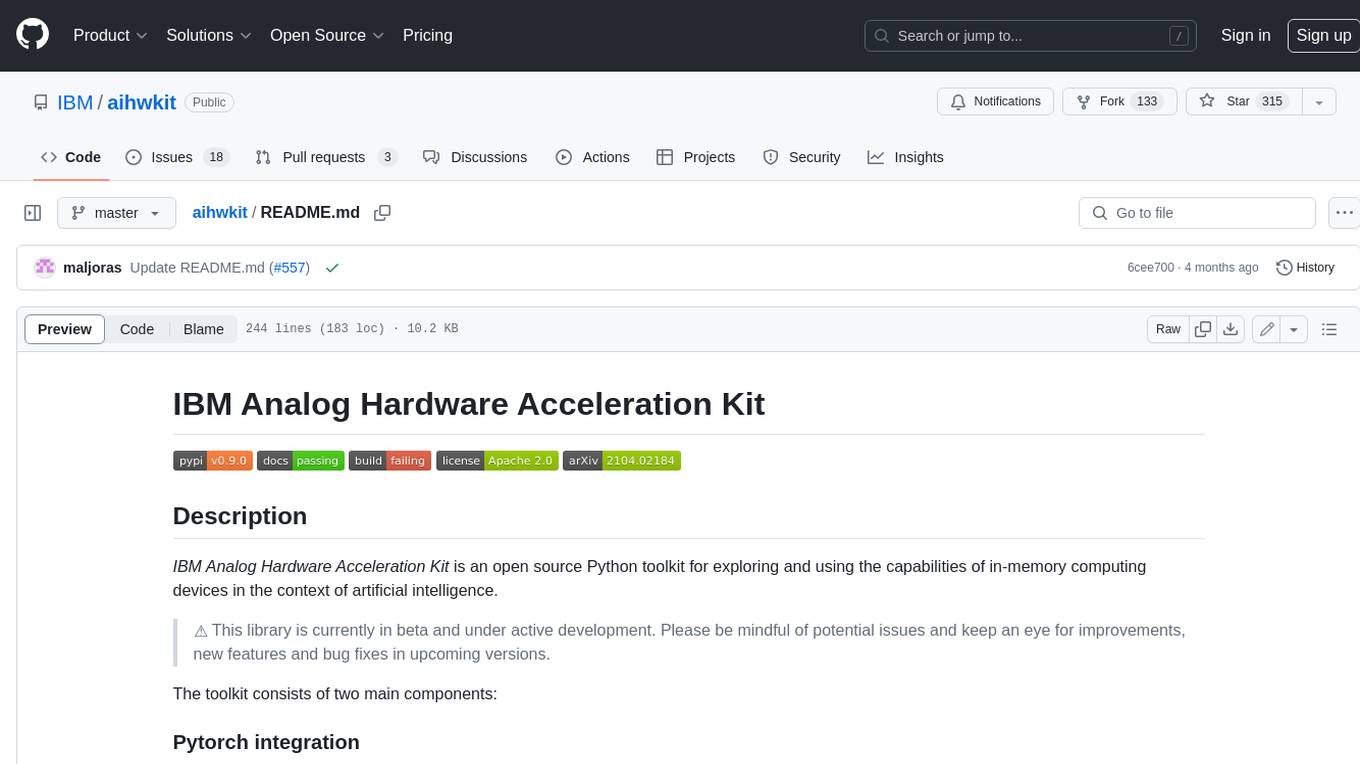
Task: Click the build failing badge
Action: 390,460
